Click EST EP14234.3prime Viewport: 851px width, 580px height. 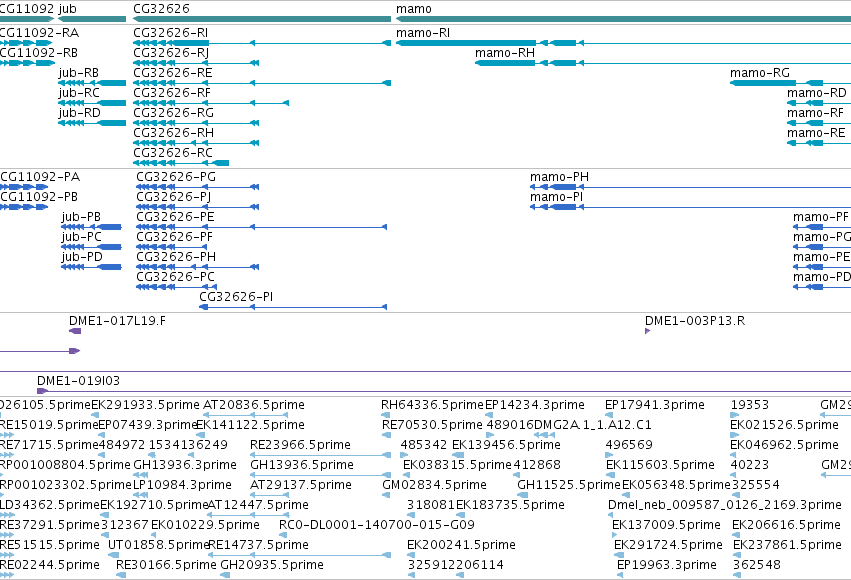[535, 405]
